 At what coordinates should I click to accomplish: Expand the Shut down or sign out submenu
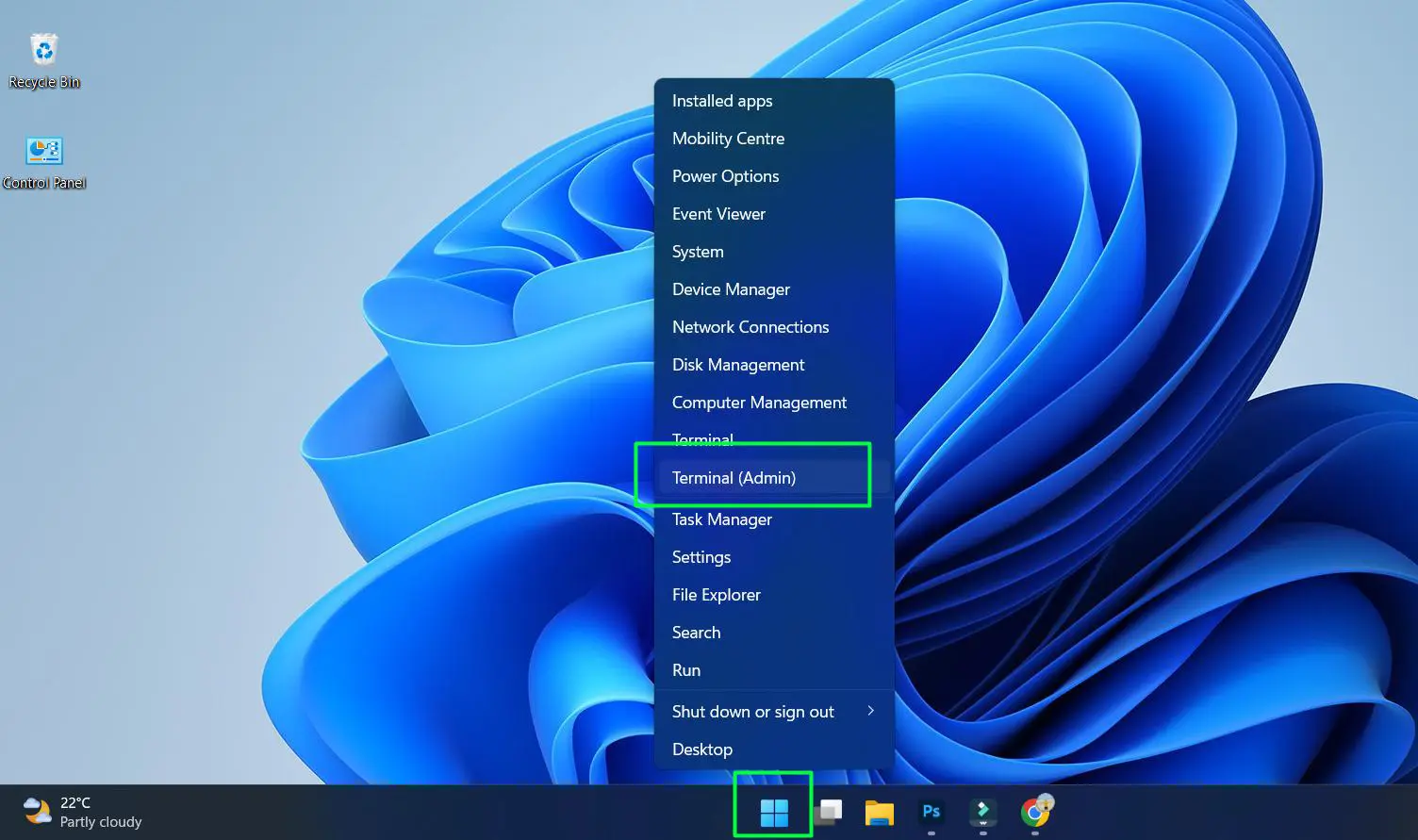point(752,712)
